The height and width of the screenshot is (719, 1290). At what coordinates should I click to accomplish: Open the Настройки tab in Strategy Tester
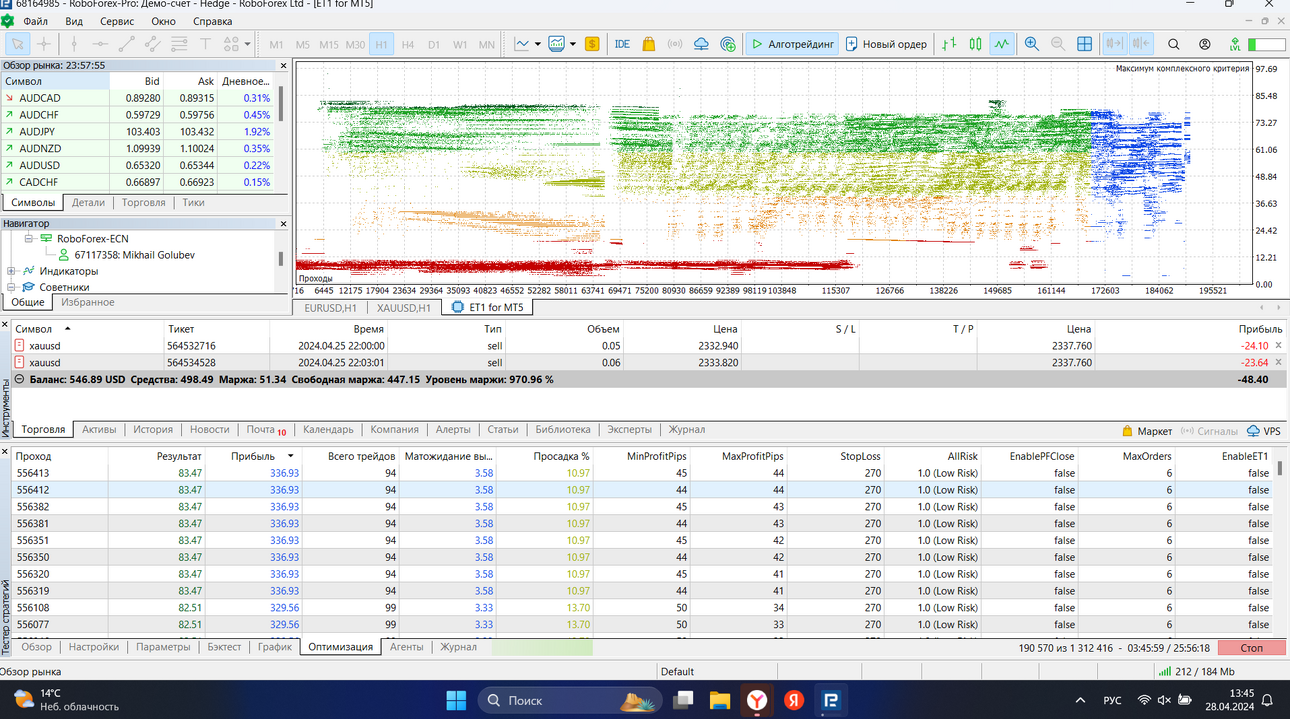(94, 647)
